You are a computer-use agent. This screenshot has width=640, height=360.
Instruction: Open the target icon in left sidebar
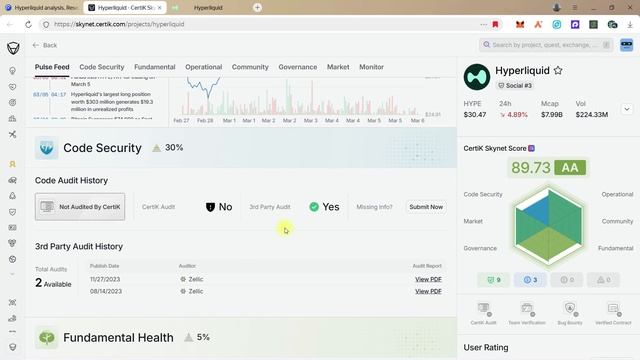coord(13,102)
